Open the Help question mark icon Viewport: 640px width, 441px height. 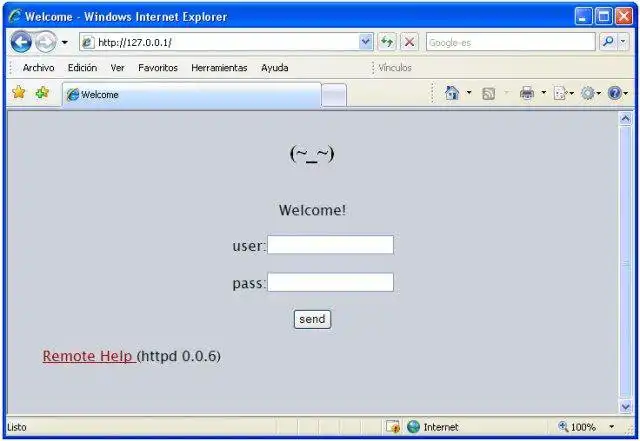617,94
